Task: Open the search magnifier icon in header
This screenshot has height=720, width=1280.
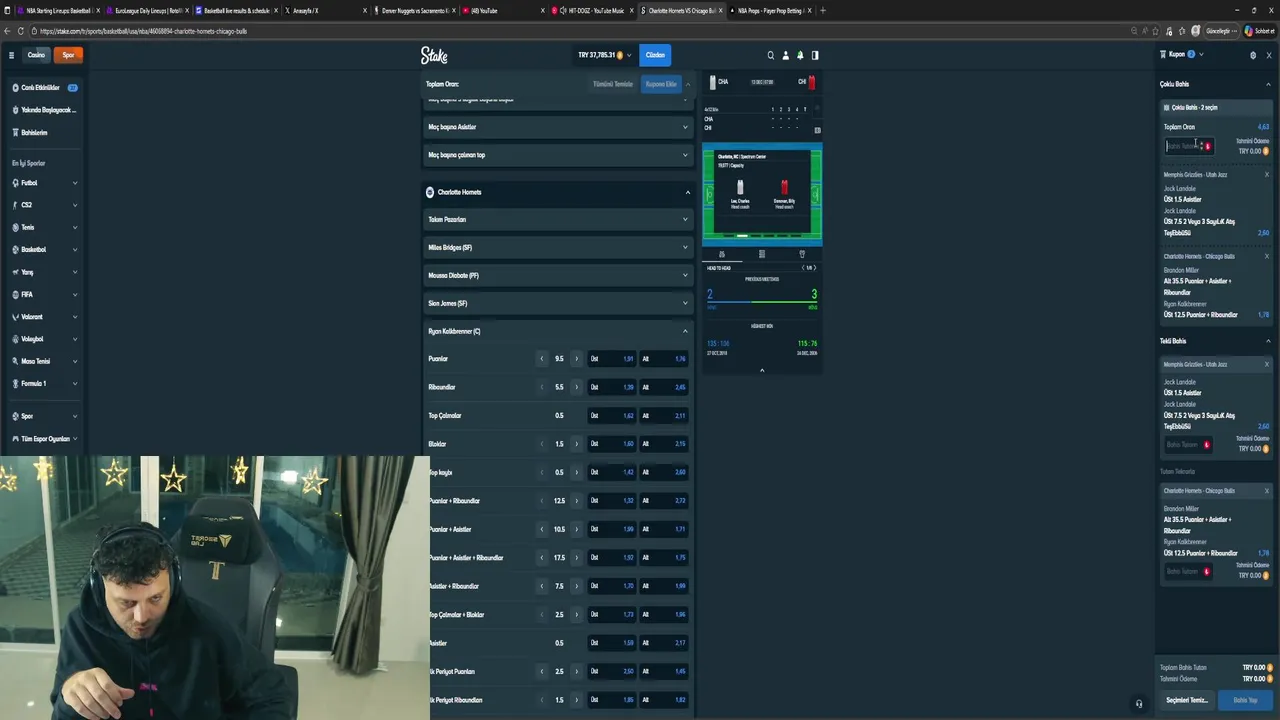Action: tap(770, 55)
